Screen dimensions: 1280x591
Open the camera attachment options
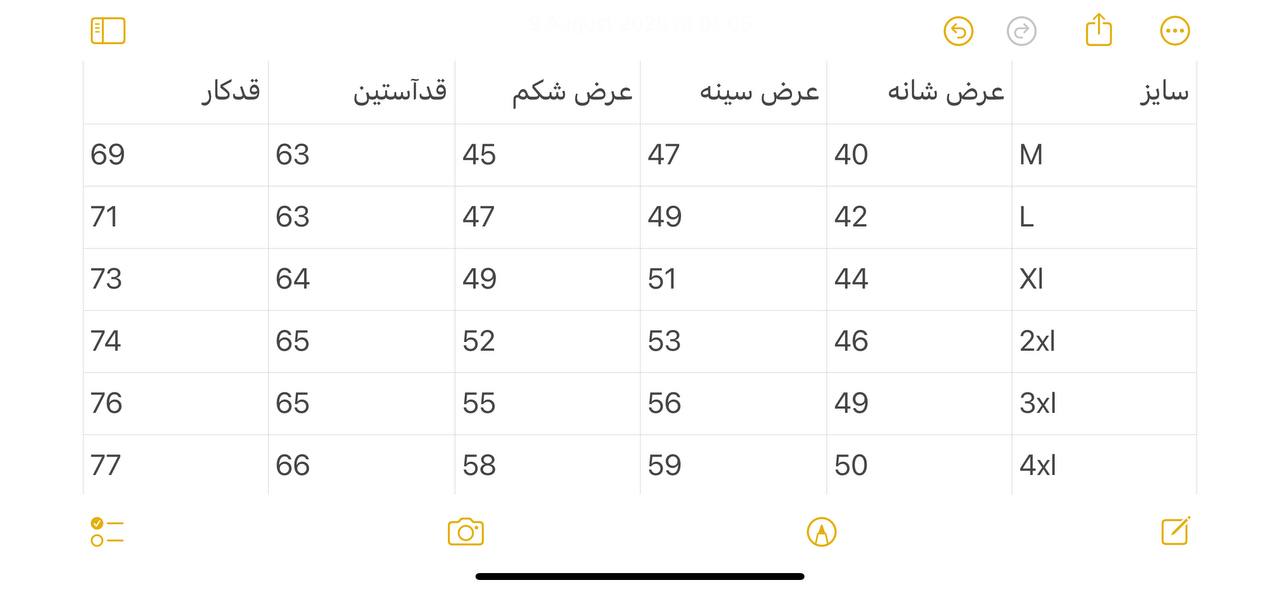tap(466, 532)
